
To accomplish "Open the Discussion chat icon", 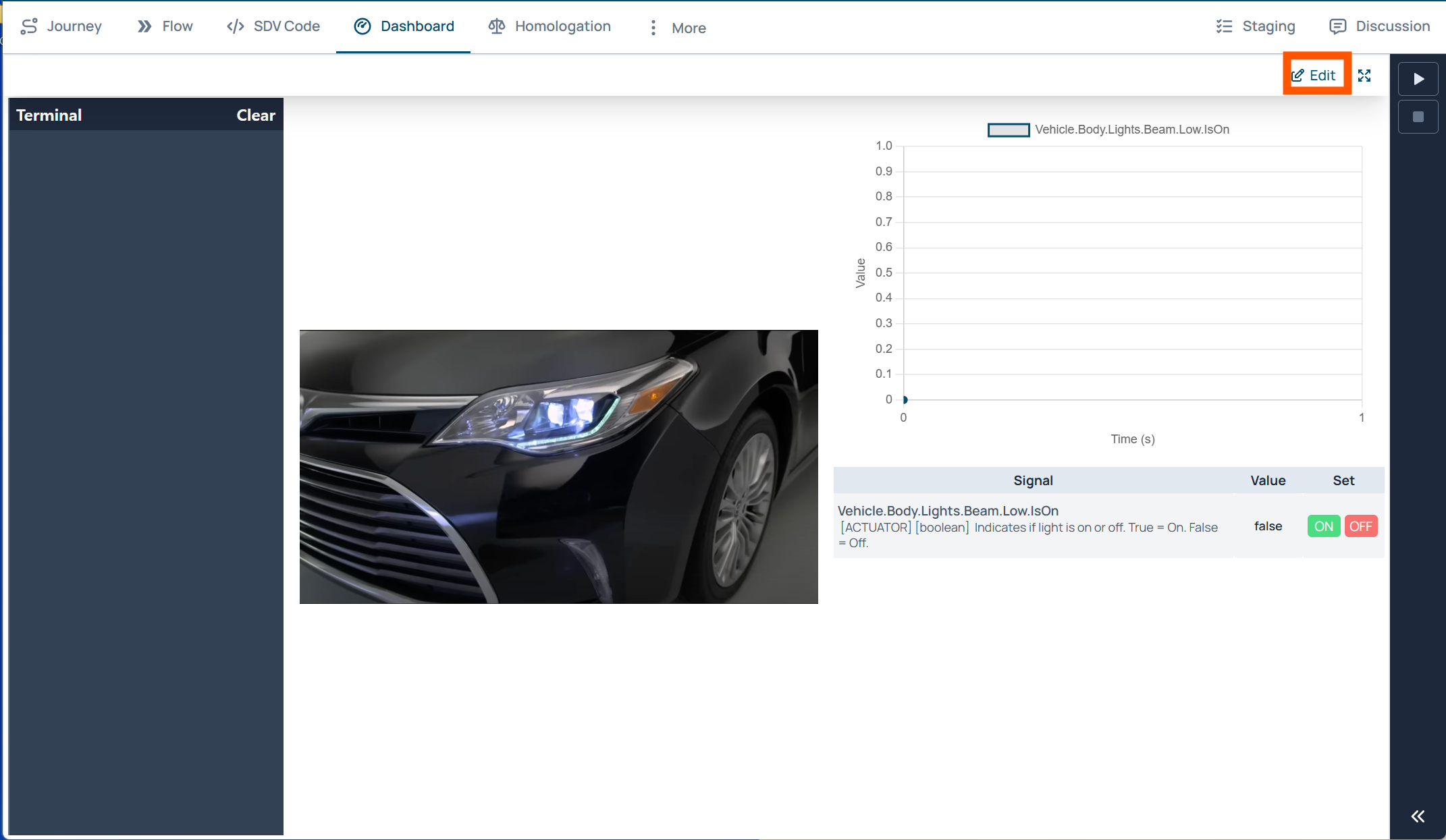I will [x=1337, y=26].
